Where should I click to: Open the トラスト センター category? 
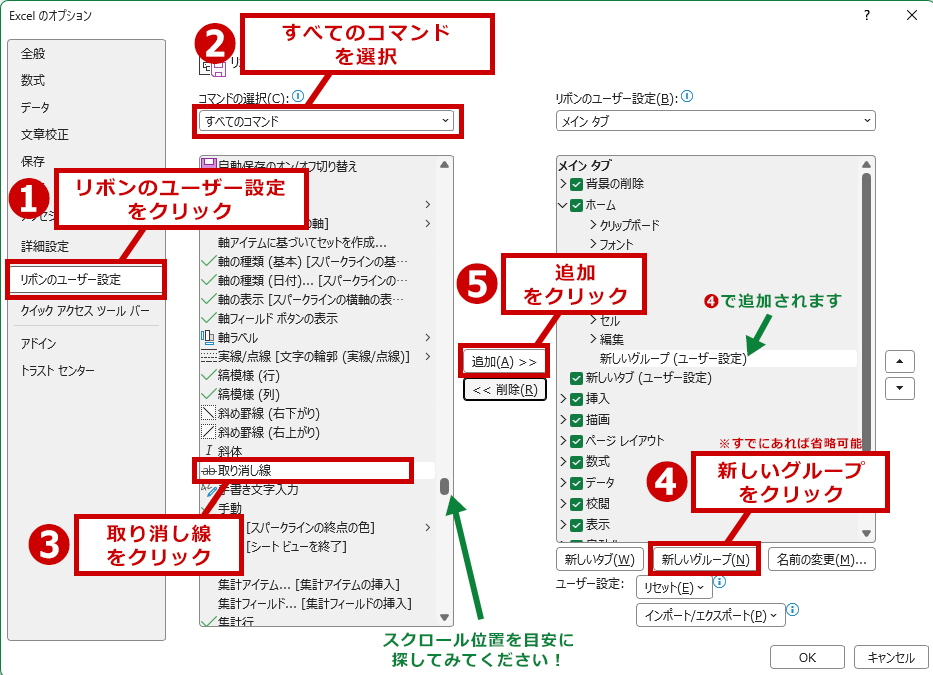[58, 371]
